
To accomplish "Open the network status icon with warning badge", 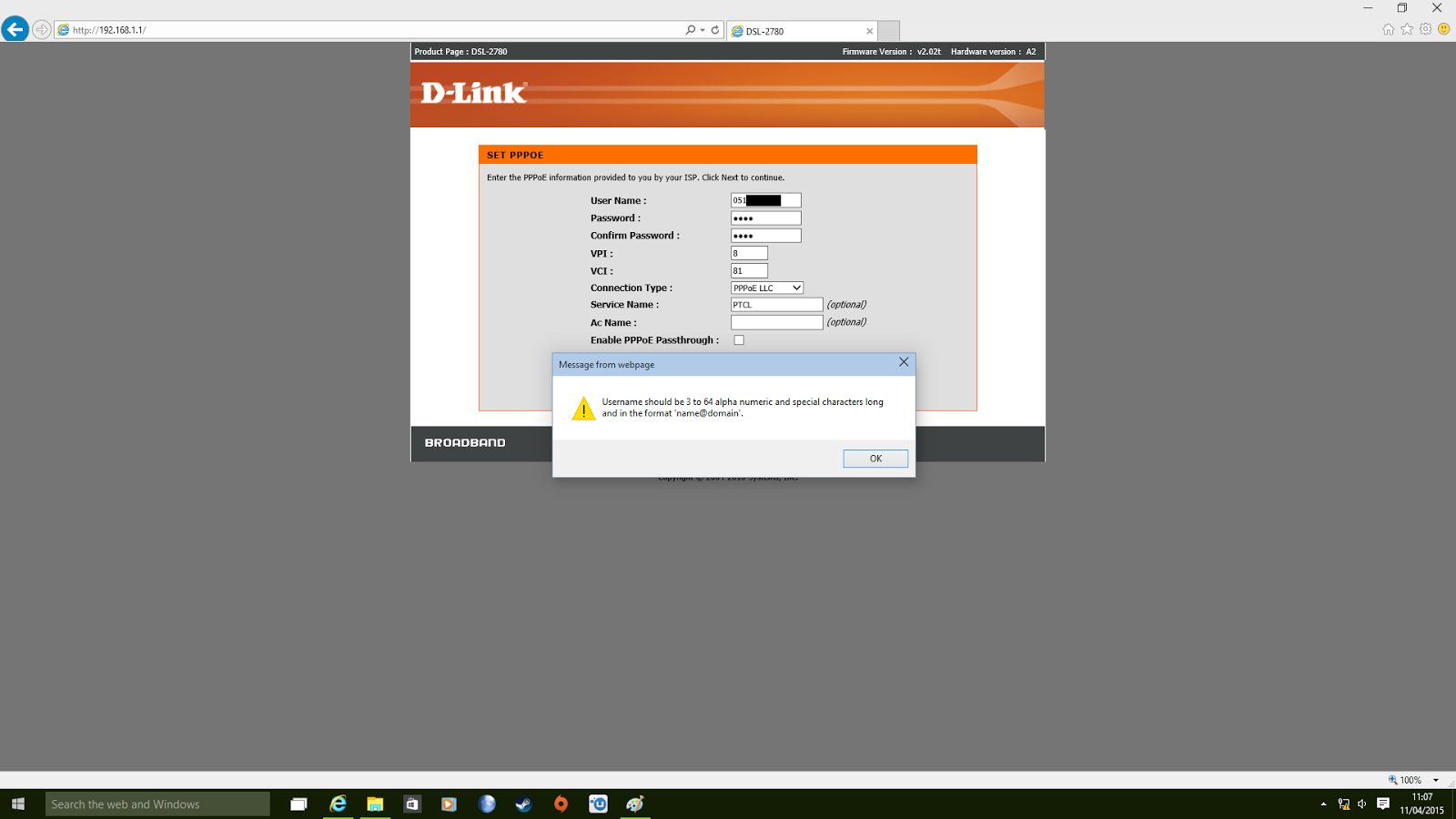I will click(1343, 804).
